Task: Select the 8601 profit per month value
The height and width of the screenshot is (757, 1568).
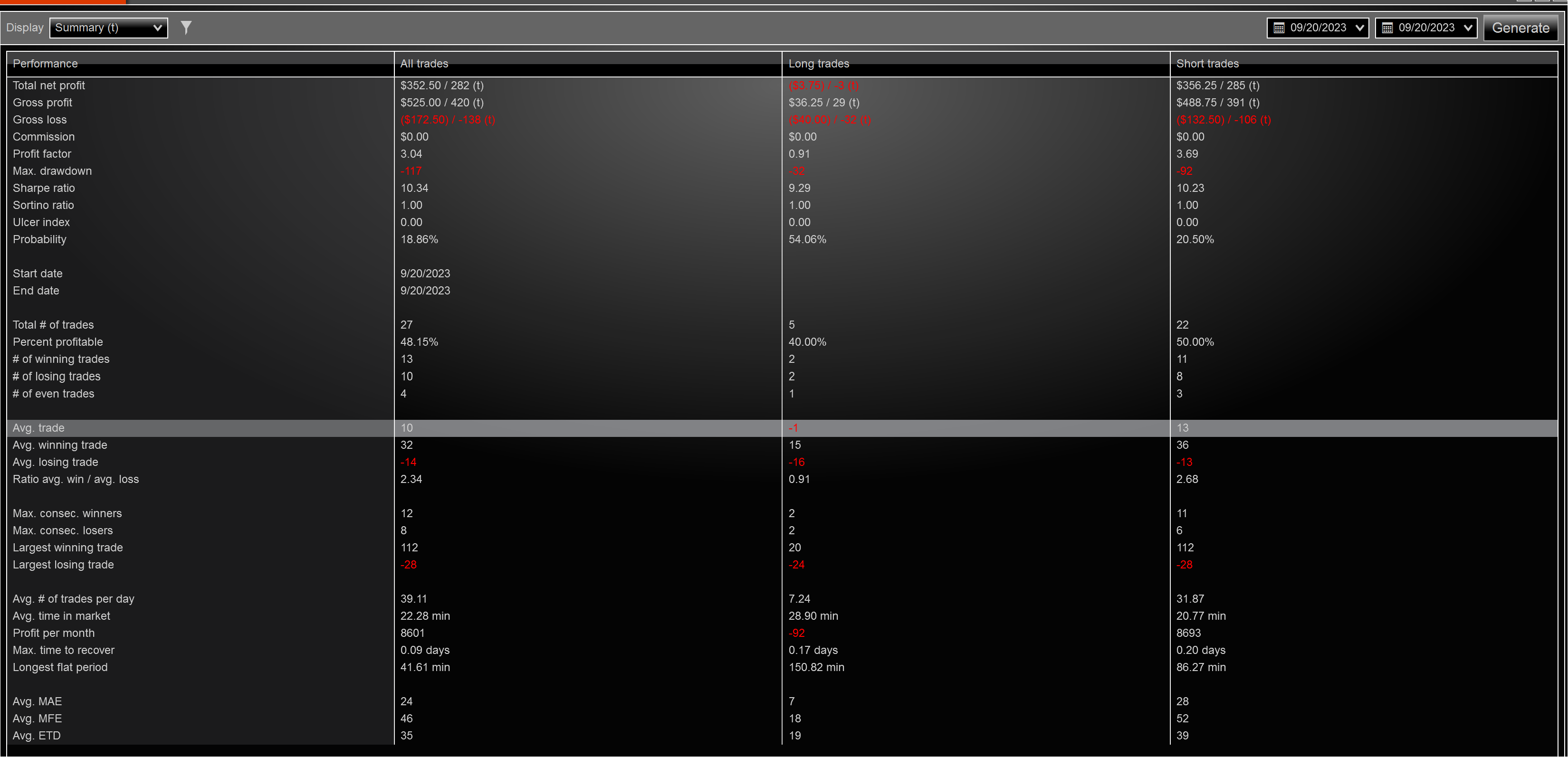Action: (412, 633)
